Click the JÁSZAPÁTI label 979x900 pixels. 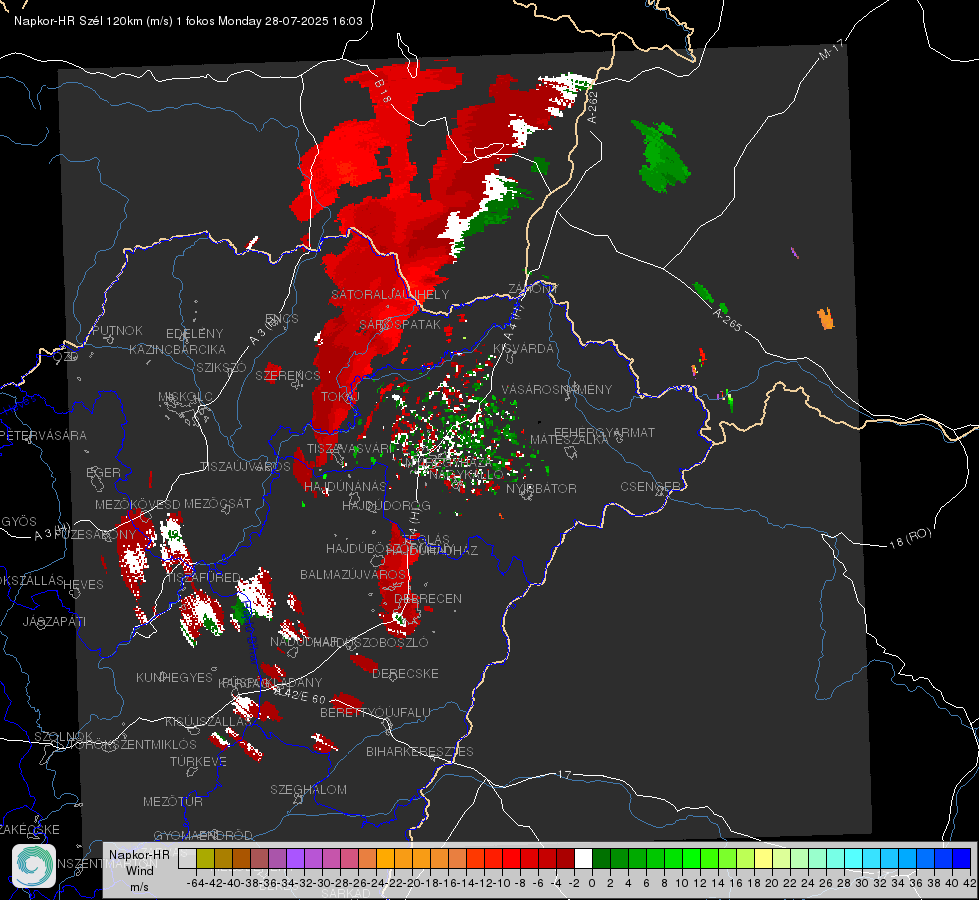pyautogui.click(x=54, y=621)
